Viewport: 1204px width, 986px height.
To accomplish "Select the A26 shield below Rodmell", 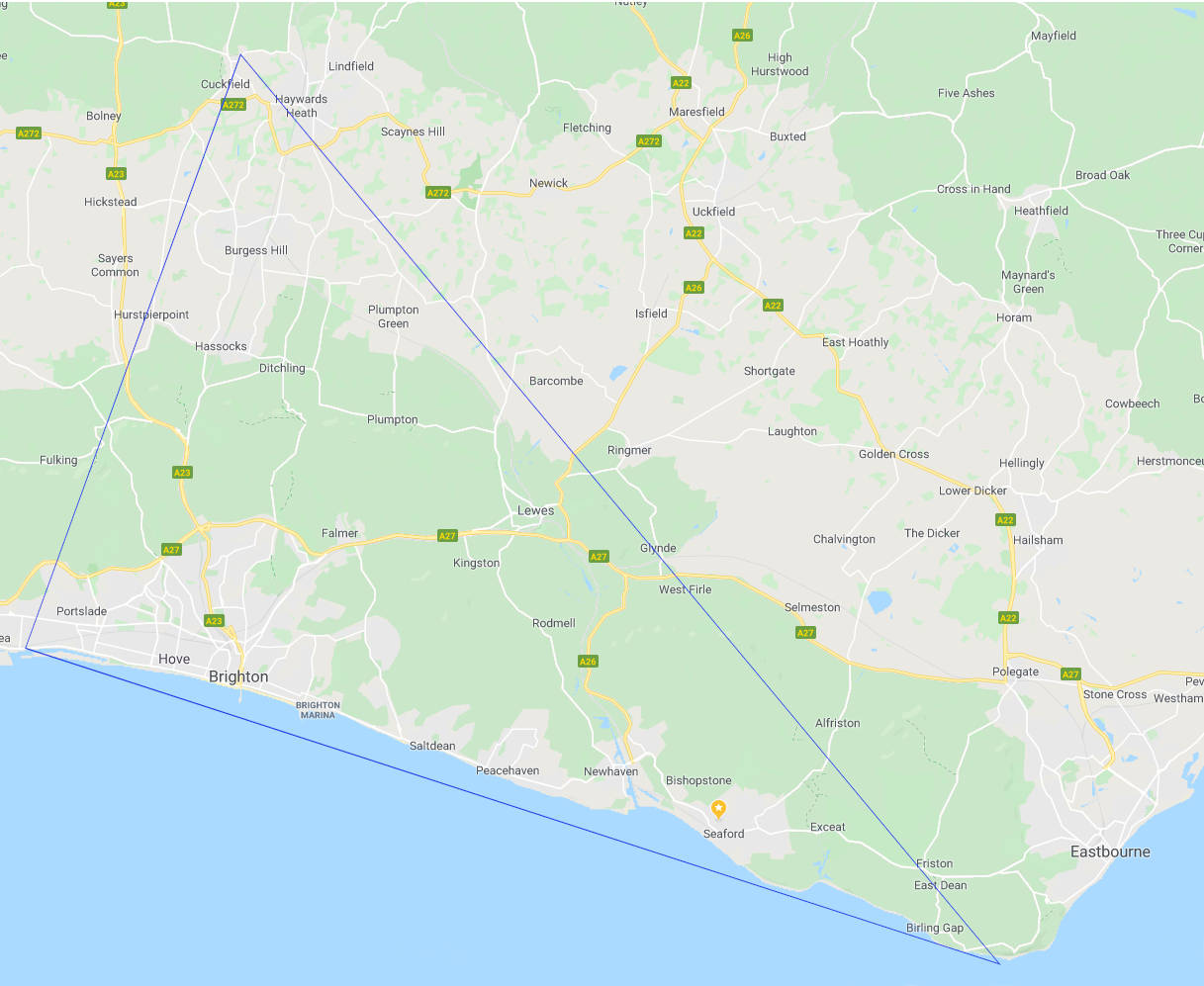I will tap(588, 662).
